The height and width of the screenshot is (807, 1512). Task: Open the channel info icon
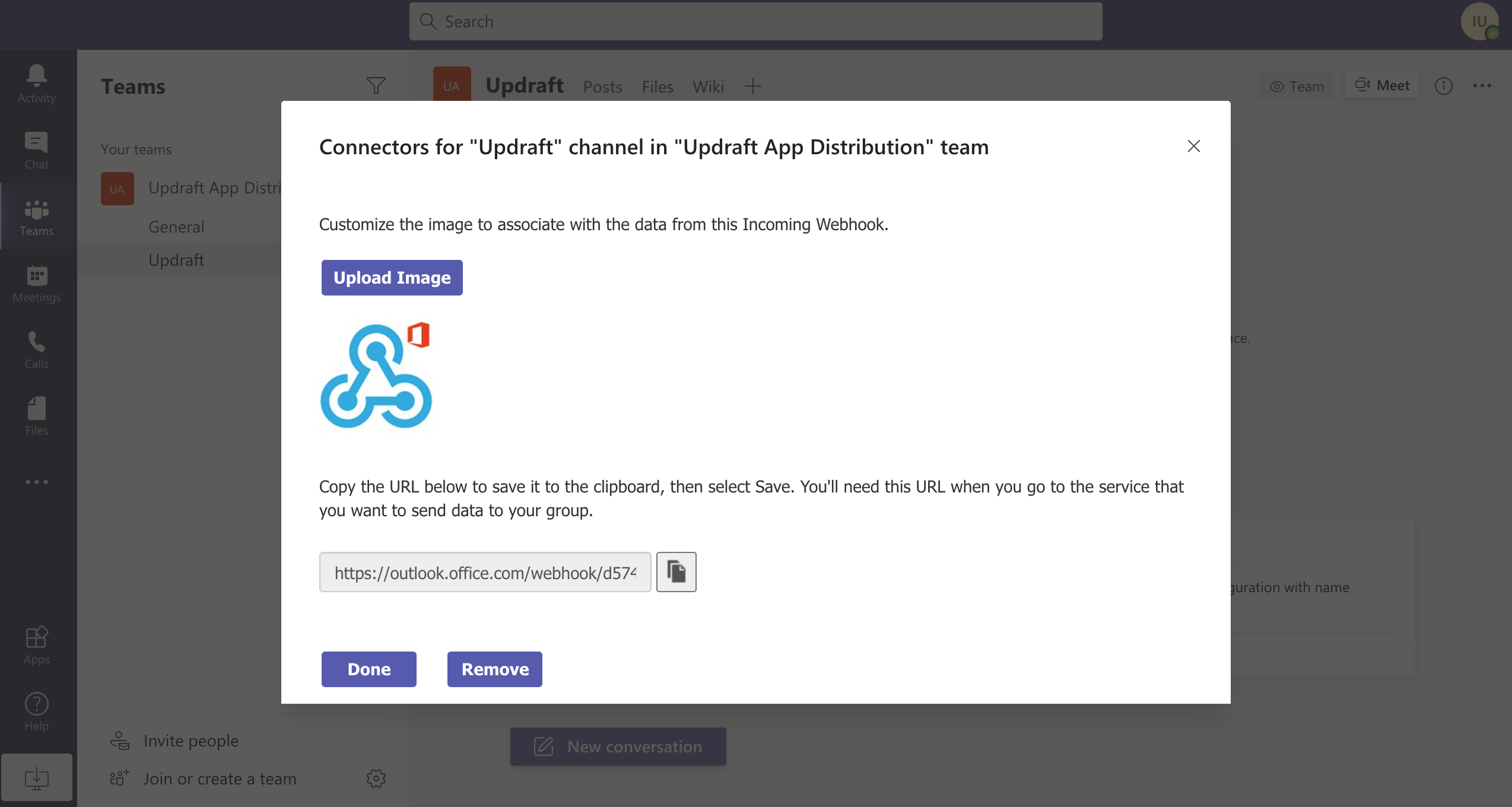coord(1443,86)
